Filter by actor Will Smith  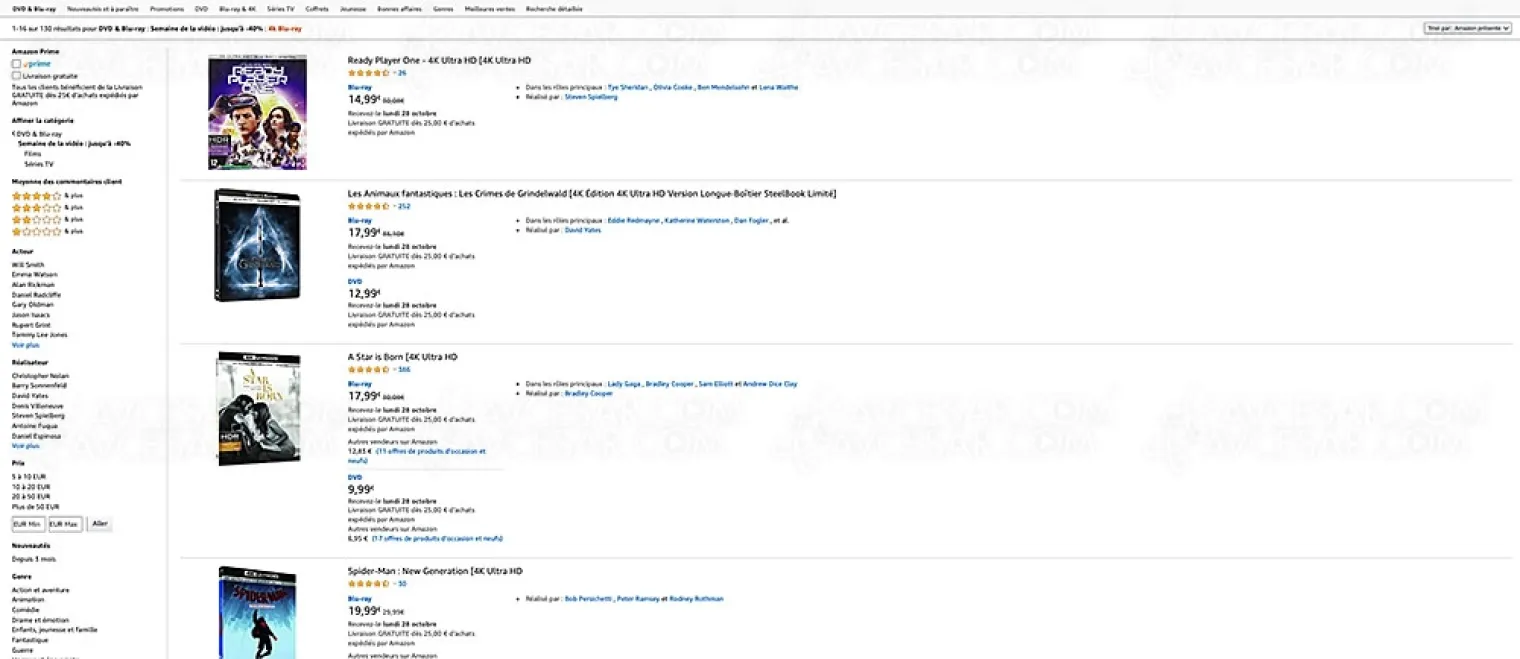[x=27, y=265]
